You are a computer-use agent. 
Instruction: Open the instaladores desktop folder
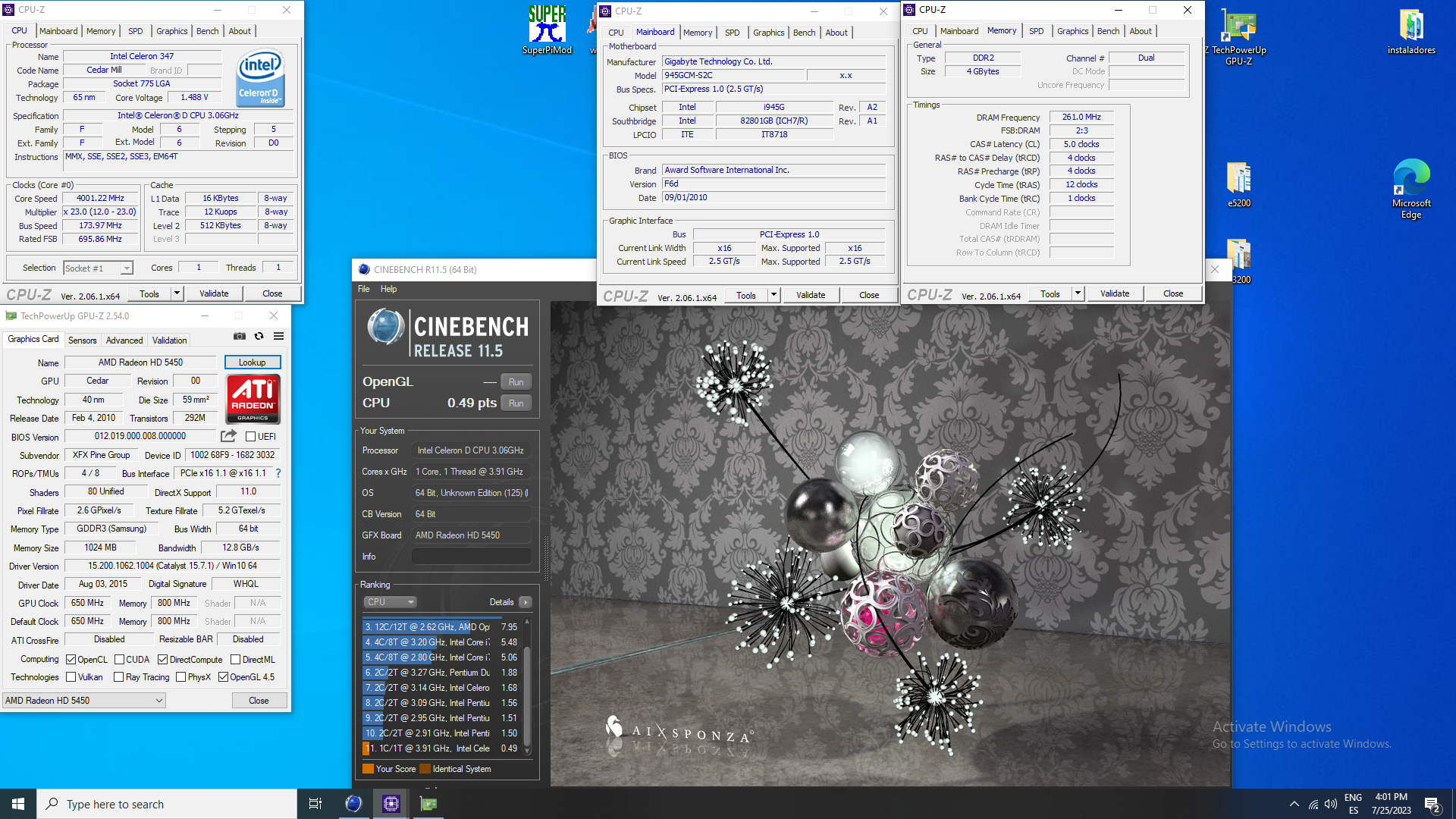coord(1411,32)
